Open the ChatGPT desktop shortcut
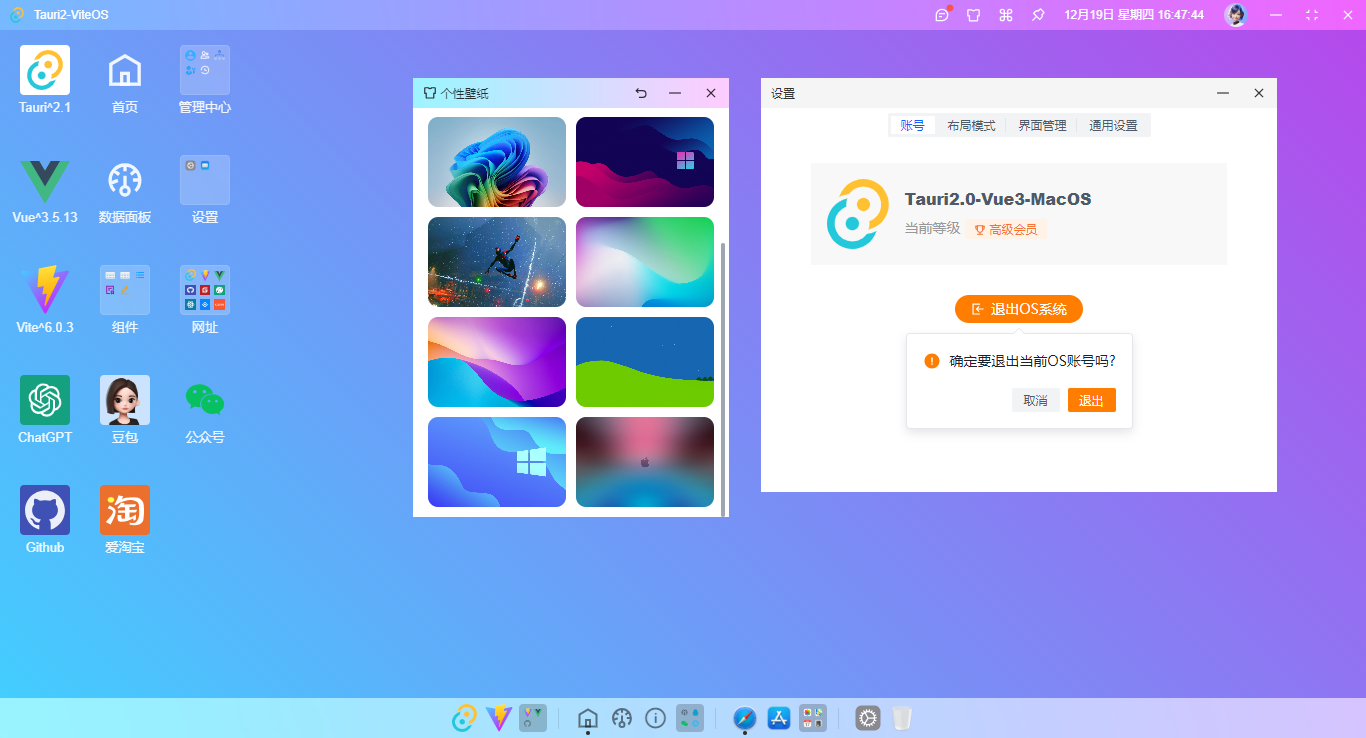 (45, 400)
